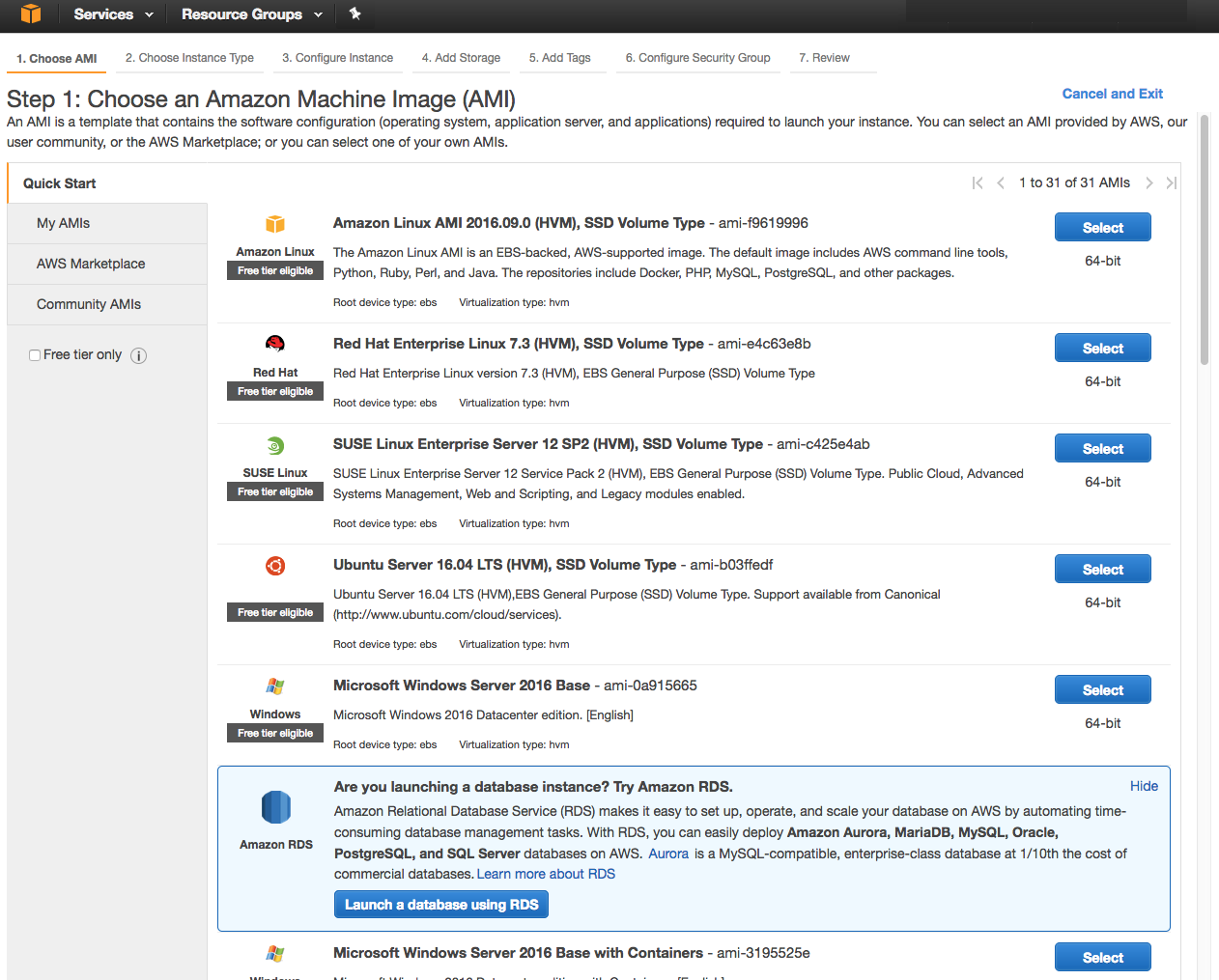This screenshot has width=1219, height=980.
Task: Click the Amazon Linux AMI 2016.09.0 title
Action: tap(519, 223)
